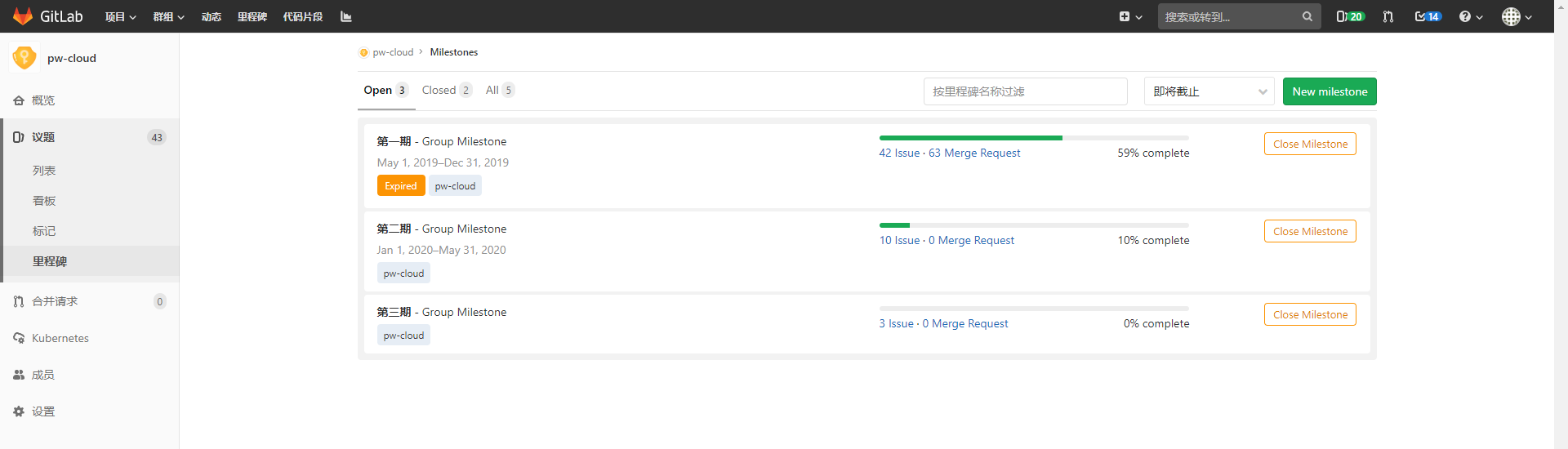Close Milestone for 第二期
This screenshot has width=1568, height=449.
pyautogui.click(x=1310, y=231)
